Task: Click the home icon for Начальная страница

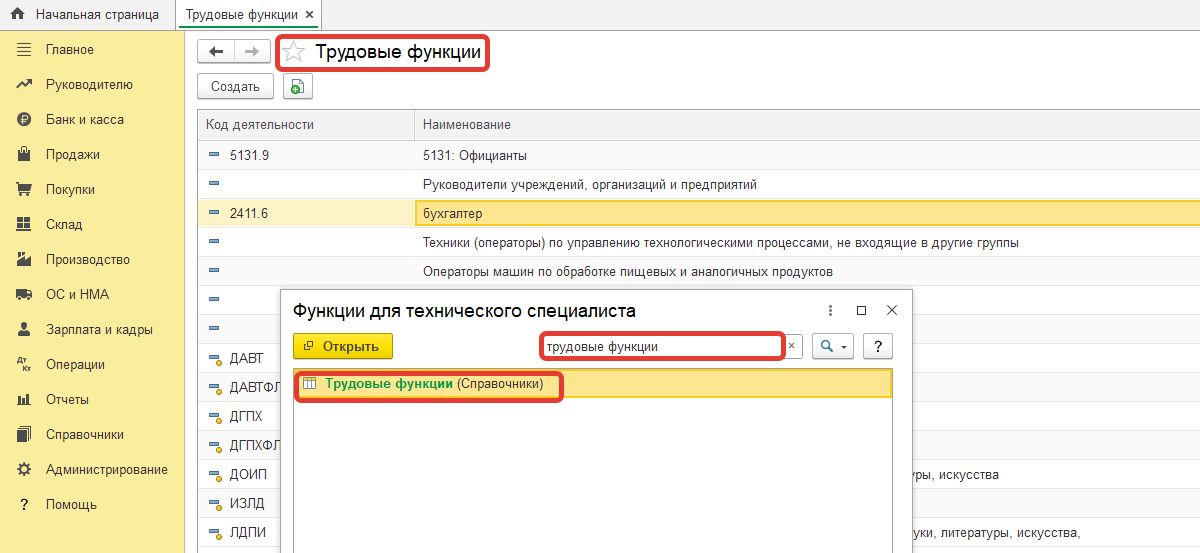Action: click(17, 15)
